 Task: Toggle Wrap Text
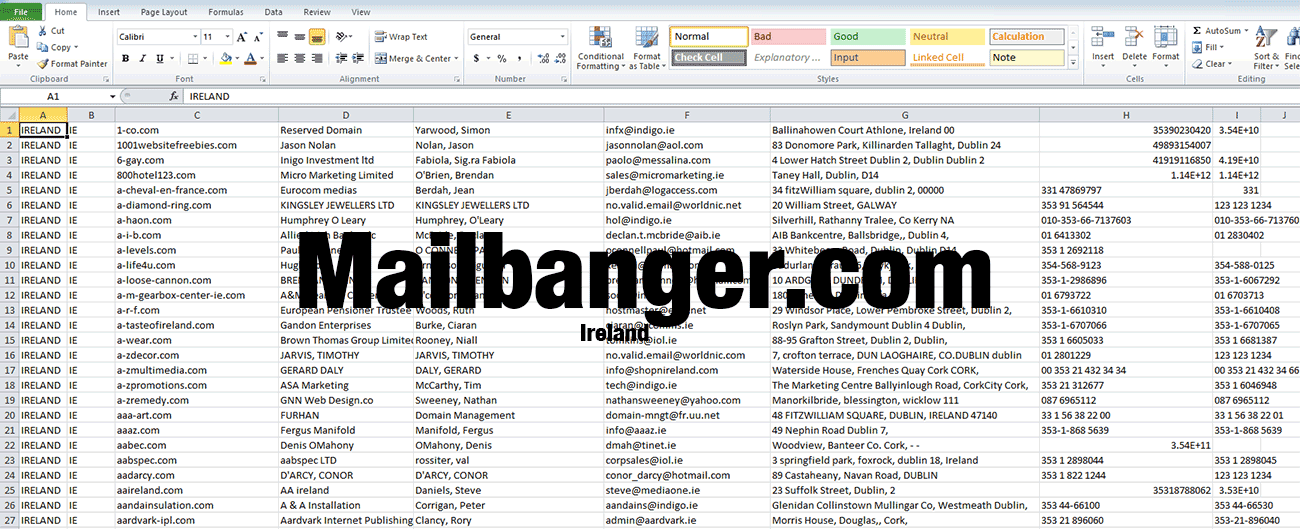(402, 37)
